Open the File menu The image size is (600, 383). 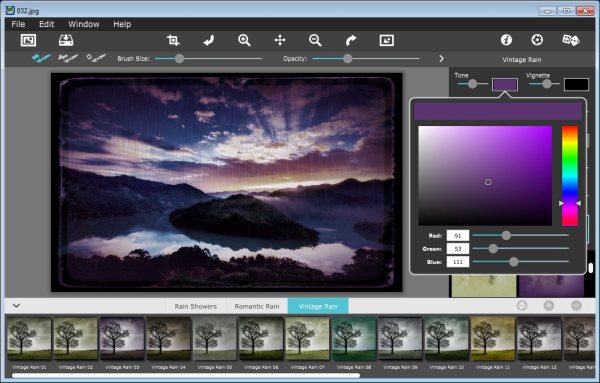pos(18,24)
